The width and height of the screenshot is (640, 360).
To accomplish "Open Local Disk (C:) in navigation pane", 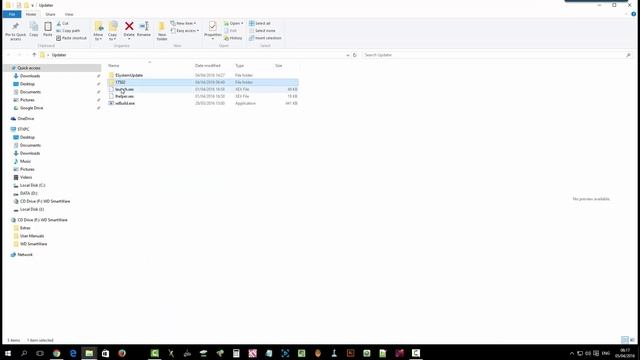I will click(32, 185).
